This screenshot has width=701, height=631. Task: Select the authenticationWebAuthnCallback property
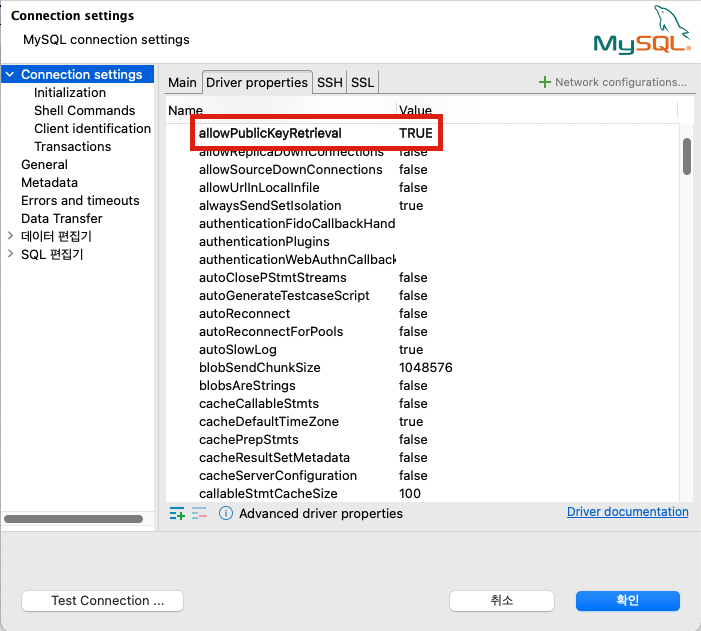click(297, 259)
